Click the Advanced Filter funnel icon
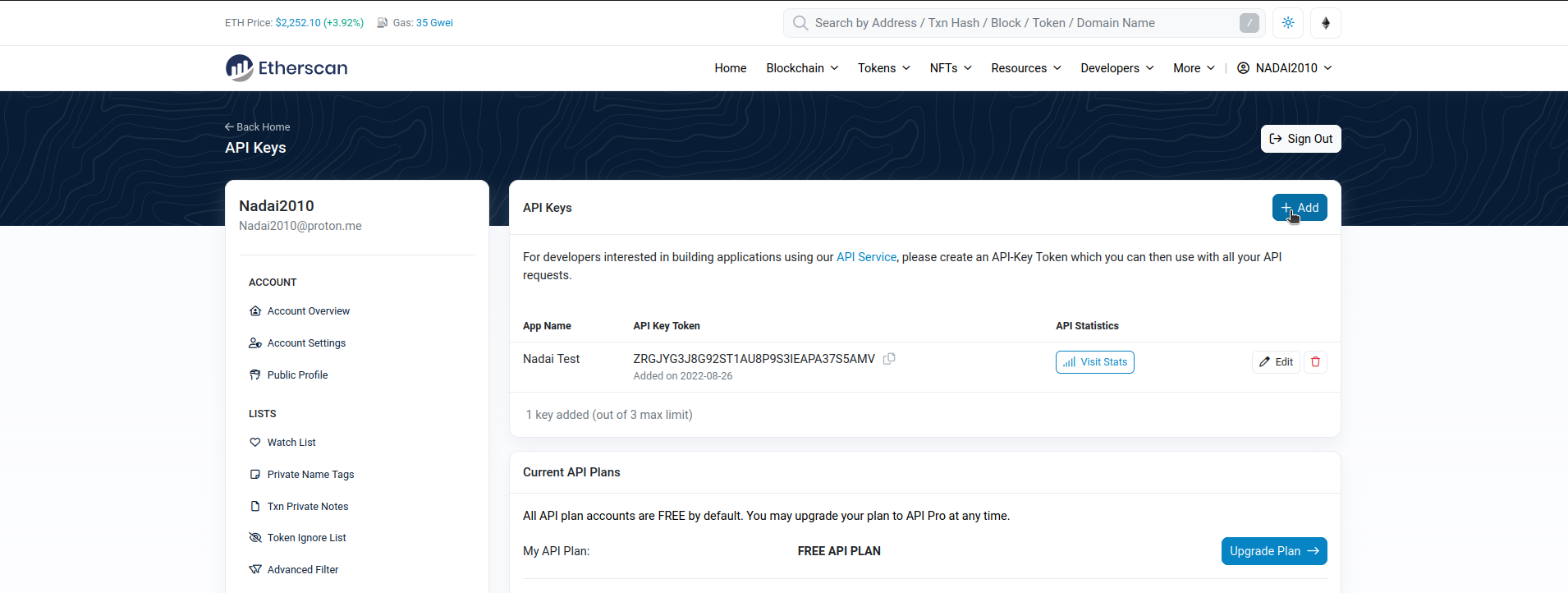The height and width of the screenshot is (593, 1568). pyautogui.click(x=255, y=570)
